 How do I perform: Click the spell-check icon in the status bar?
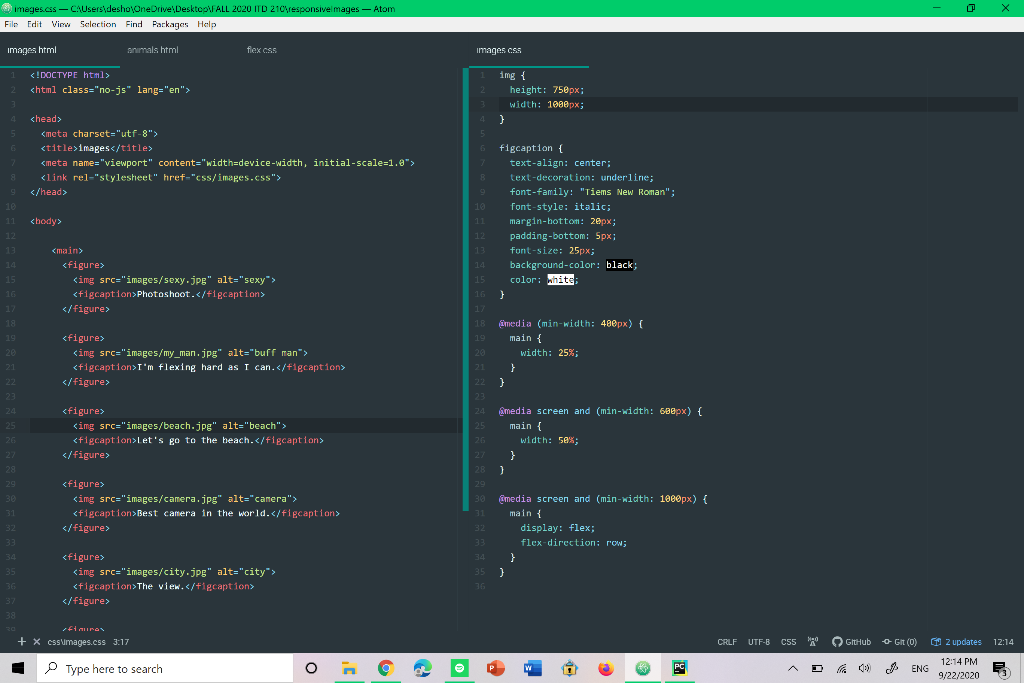813,642
